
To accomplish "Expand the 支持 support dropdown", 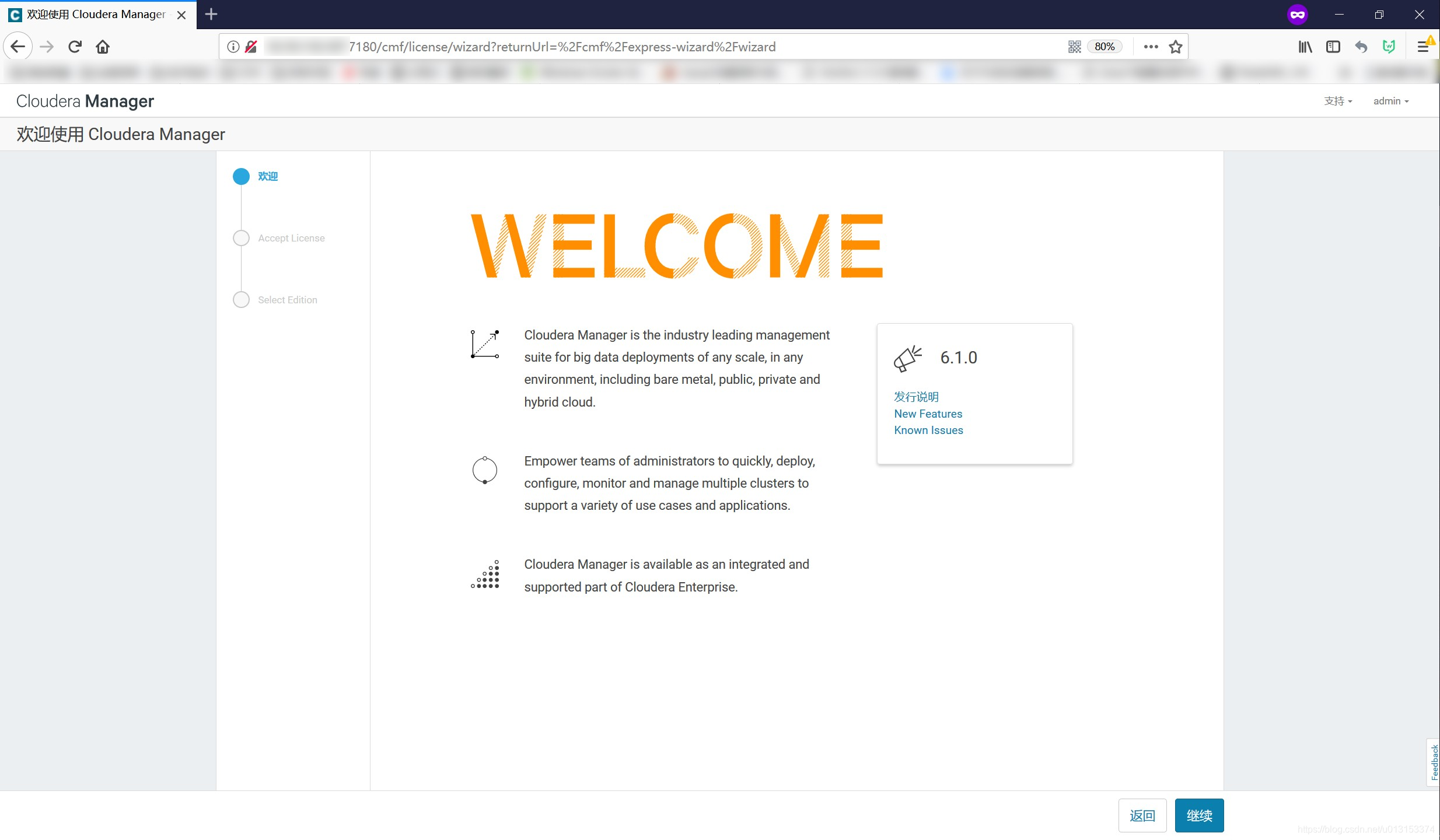I will [1338, 101].
